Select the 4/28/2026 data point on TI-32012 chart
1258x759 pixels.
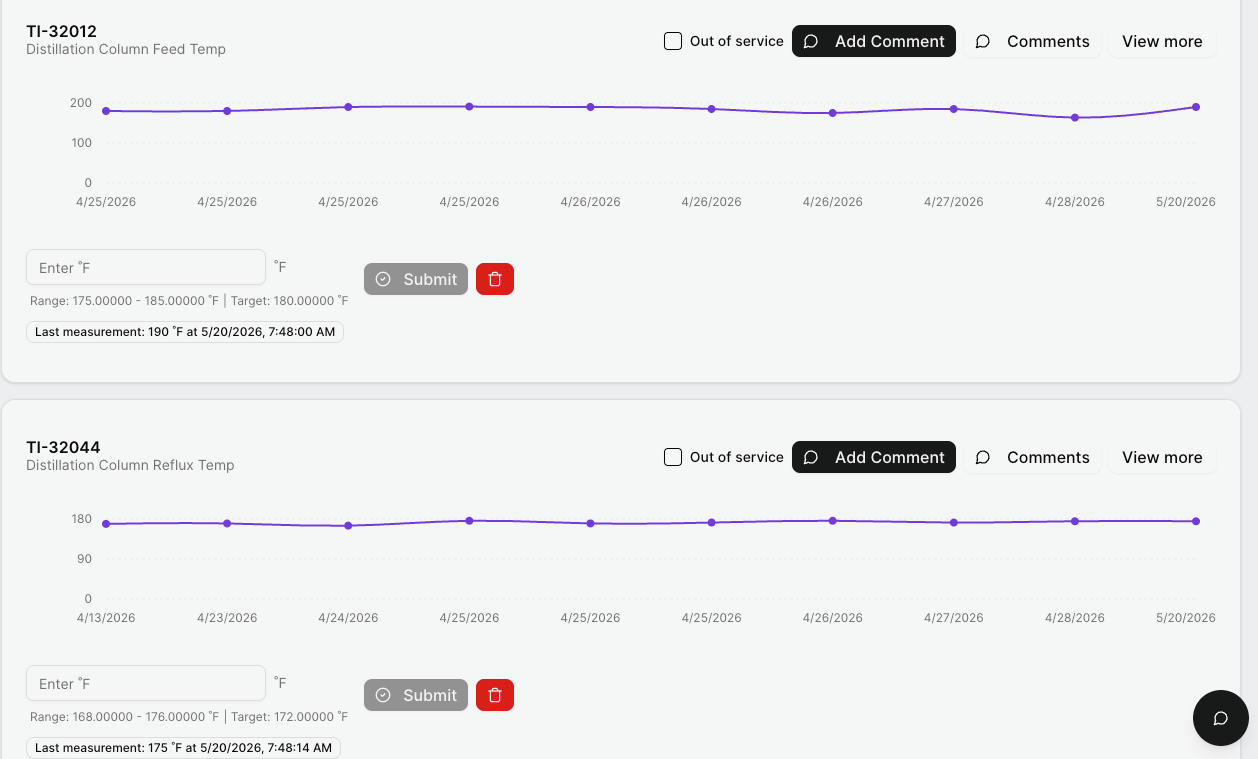point(1075,118)
